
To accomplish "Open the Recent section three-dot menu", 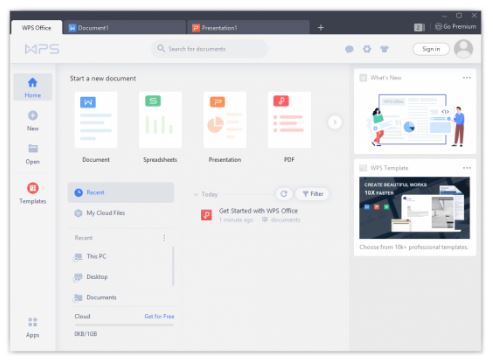I will (164, 238).
